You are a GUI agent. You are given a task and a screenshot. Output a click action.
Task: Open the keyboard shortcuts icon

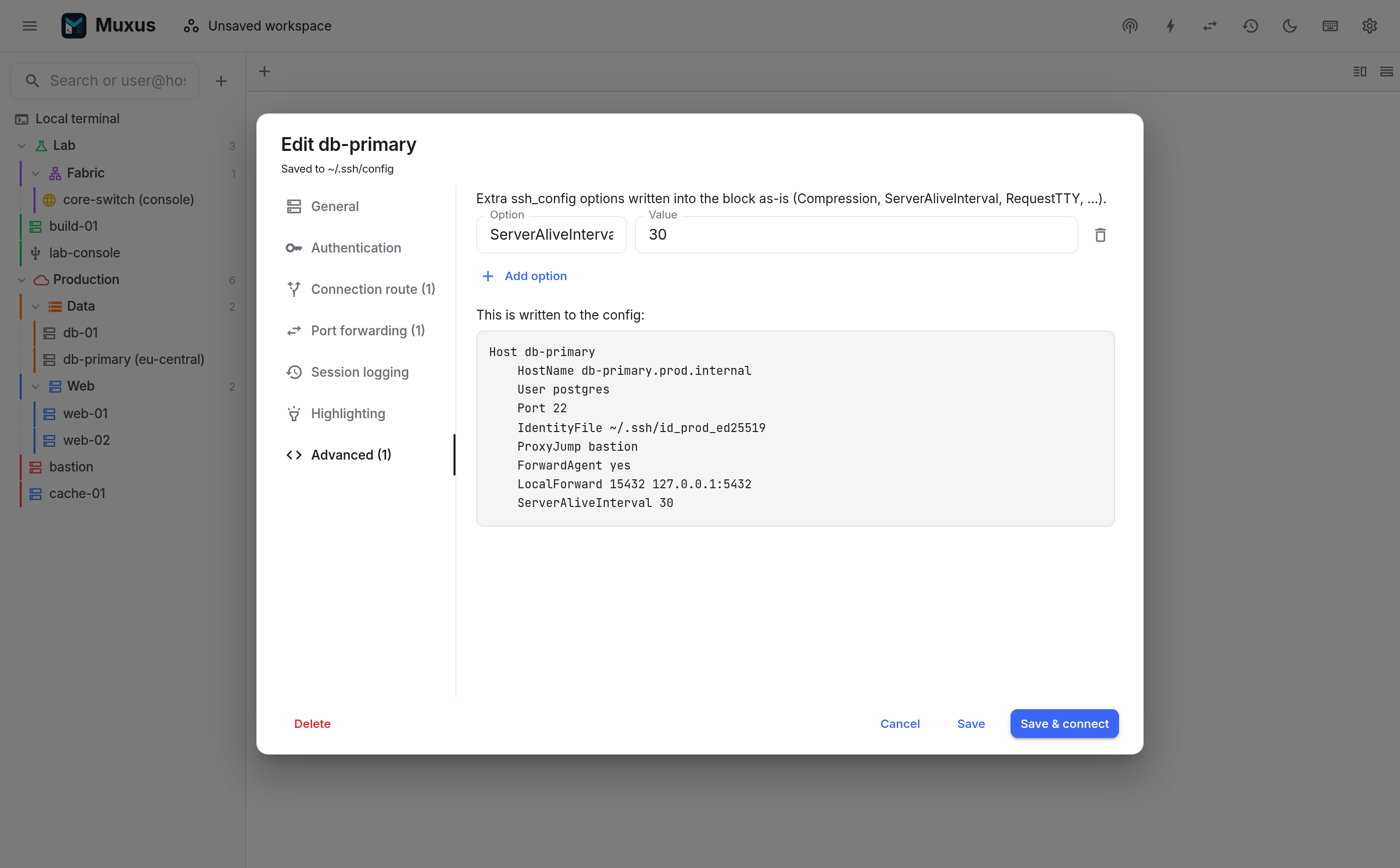click(x=1330, y=26)
